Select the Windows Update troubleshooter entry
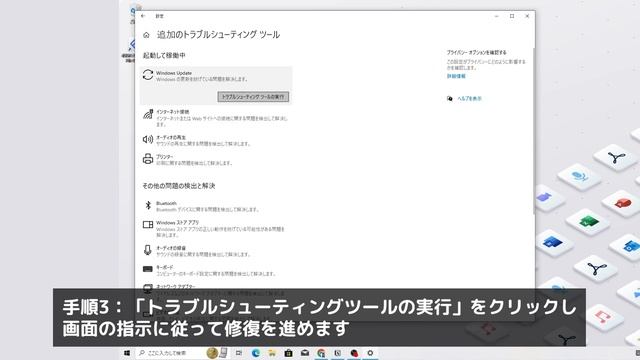640x360 pixels. point(216,86)
